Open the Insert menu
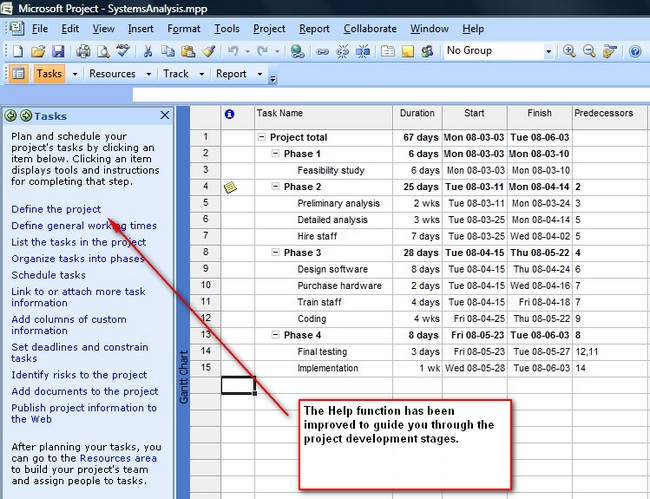This screenshot has width=650, height=499. click(x=141, y=29)
